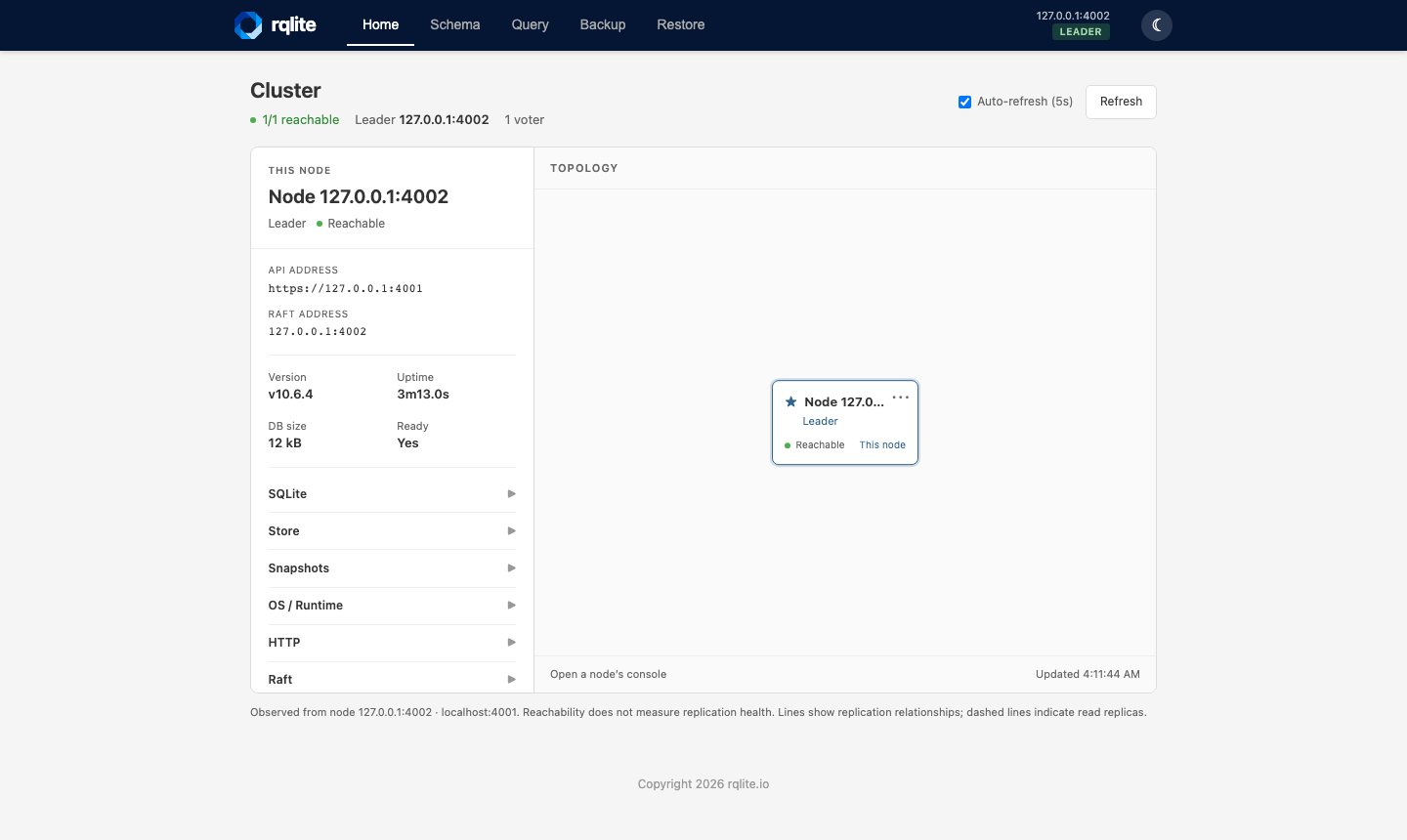This screenshot has width=1407, height=840.
Task: Expand the Snapshots section
Action: coord(392,568)
